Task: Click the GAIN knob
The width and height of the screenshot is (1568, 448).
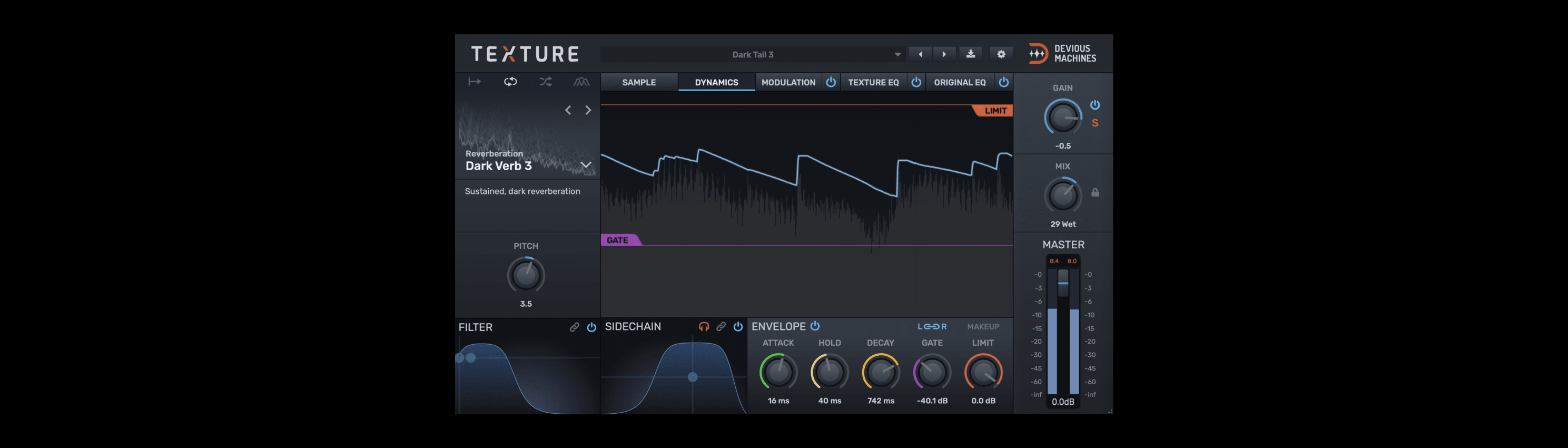Action: pyautogui.click(x=1063, y=117)
